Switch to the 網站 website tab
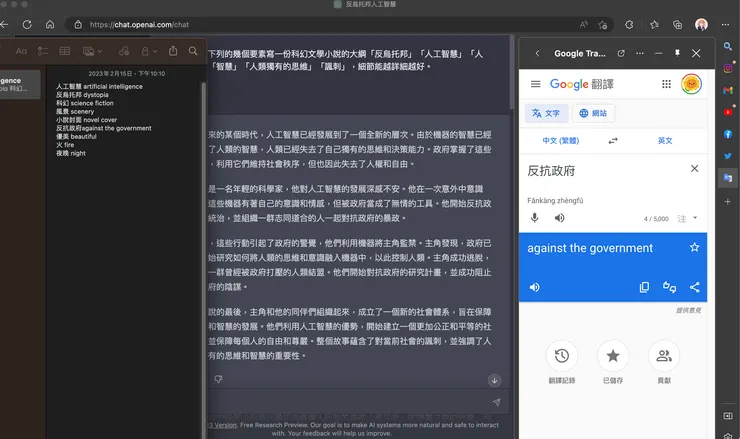Image resolution: width=740 pixels, height=439 pixels. pos(593,113)
